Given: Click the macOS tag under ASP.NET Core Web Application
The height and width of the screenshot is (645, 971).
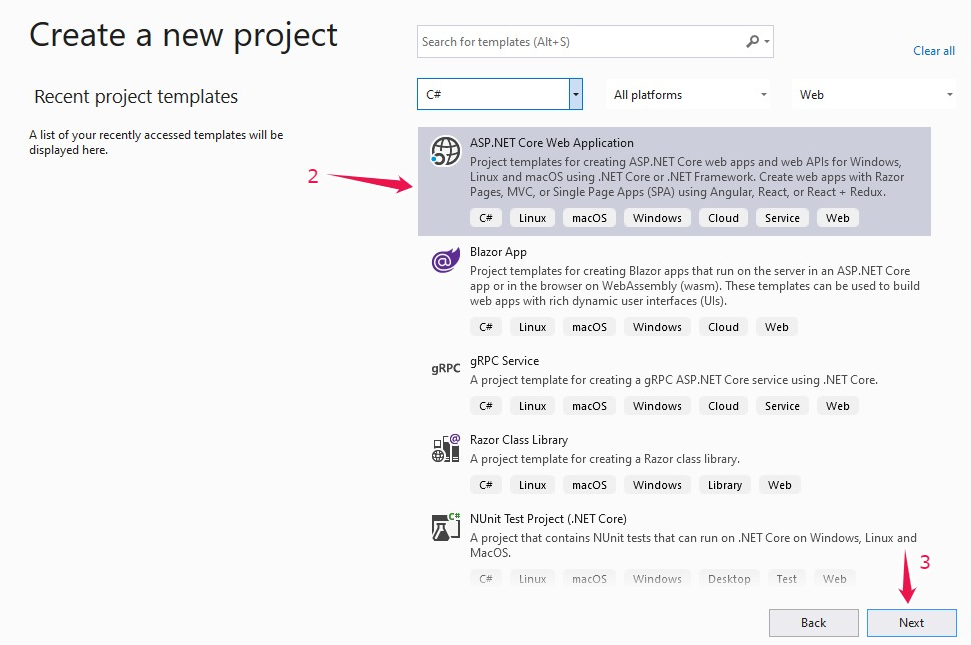Looking at the screenshot, I should [590, 218].
